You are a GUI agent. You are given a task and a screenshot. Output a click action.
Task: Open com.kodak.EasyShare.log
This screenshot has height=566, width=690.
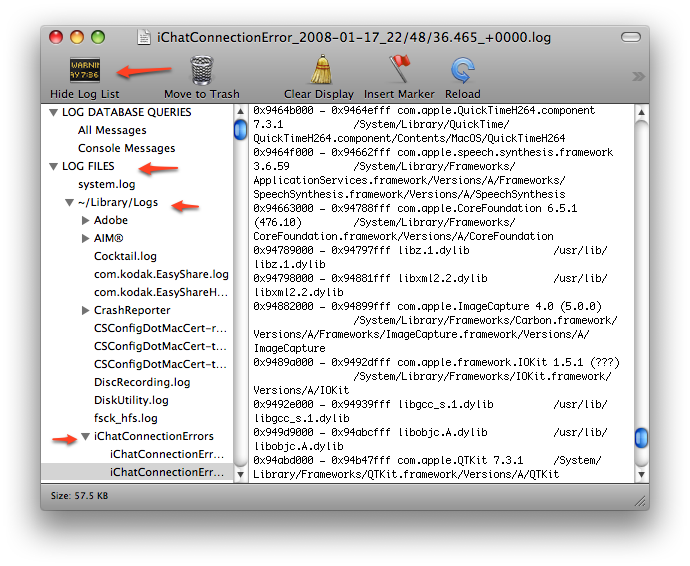pos(161,274)
